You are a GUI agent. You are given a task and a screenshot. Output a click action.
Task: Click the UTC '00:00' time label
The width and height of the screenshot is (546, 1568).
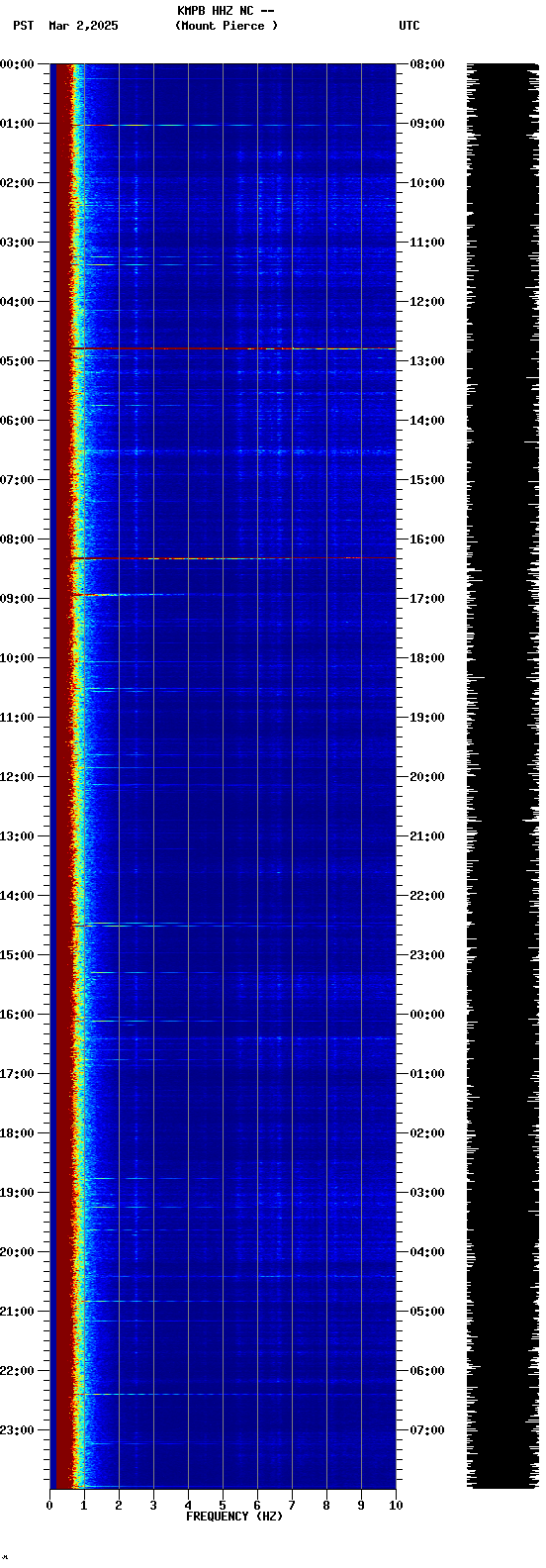click(x=426, y=1015)
